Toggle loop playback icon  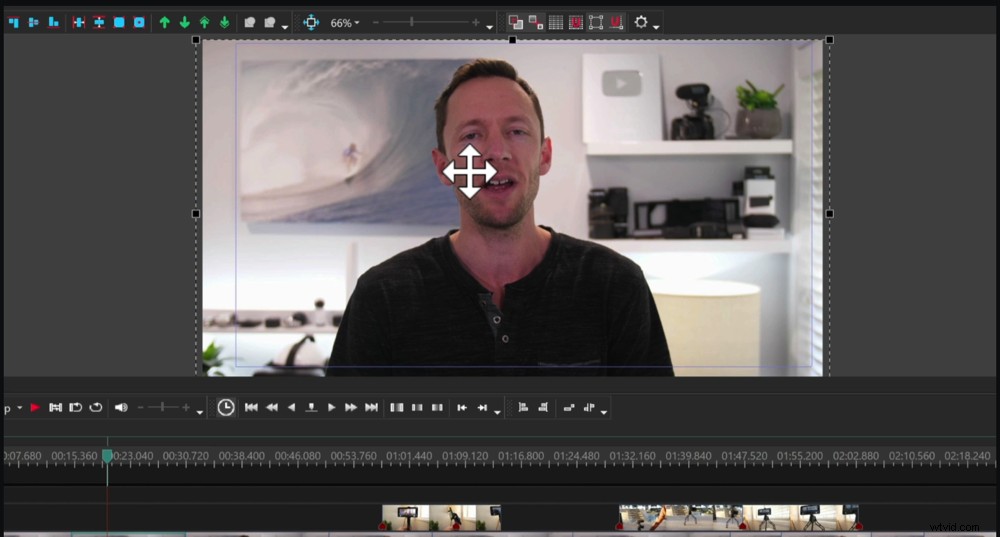click(x=75, y=408)
